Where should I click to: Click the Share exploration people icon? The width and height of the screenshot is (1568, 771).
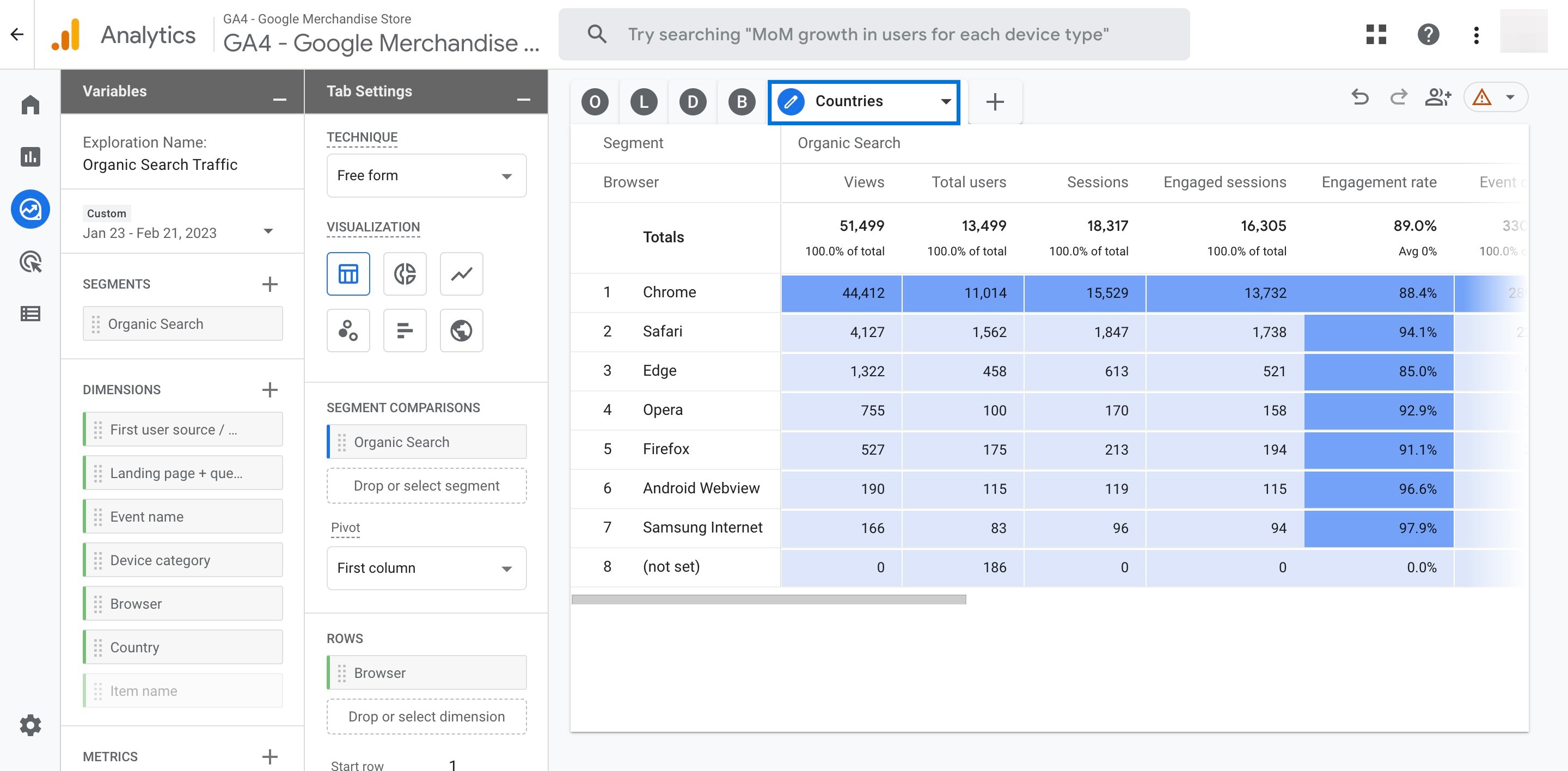click(1438, 97)
